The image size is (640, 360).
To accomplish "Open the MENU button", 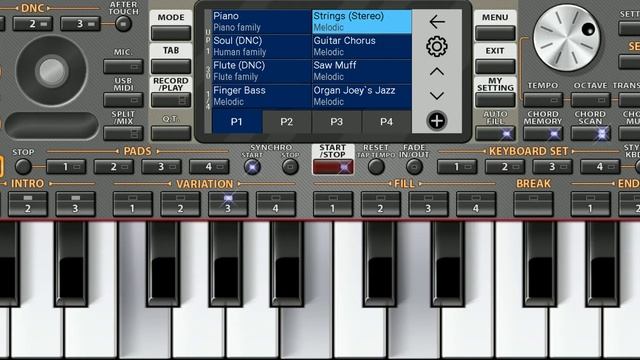I will 495,33.
